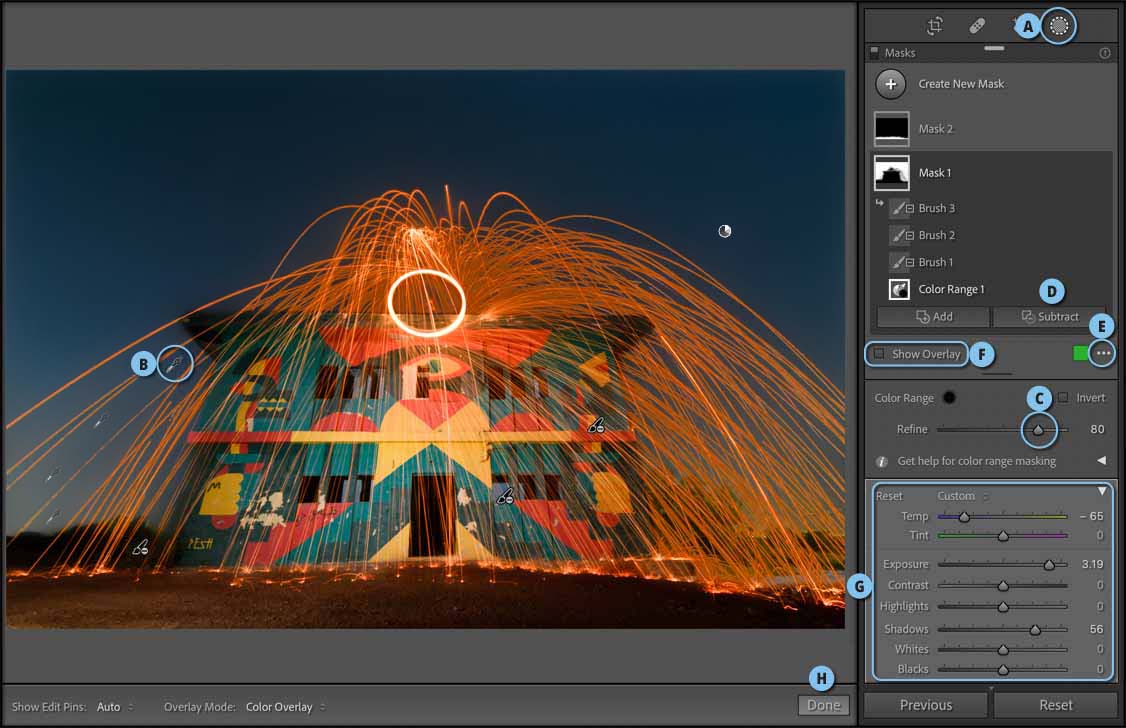Click the Exposure slider handle

pyautogui.click(x=1049, y=565)
